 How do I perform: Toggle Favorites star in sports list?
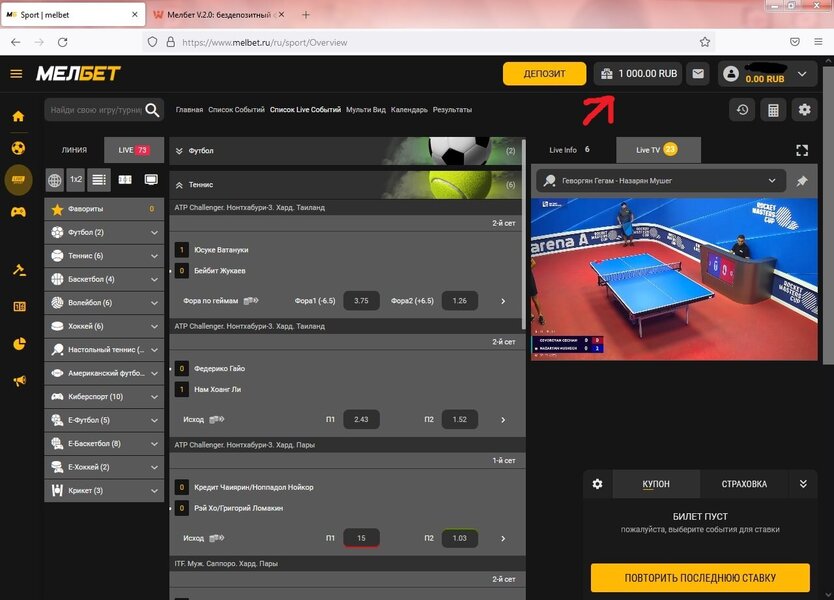coord(57,209)
